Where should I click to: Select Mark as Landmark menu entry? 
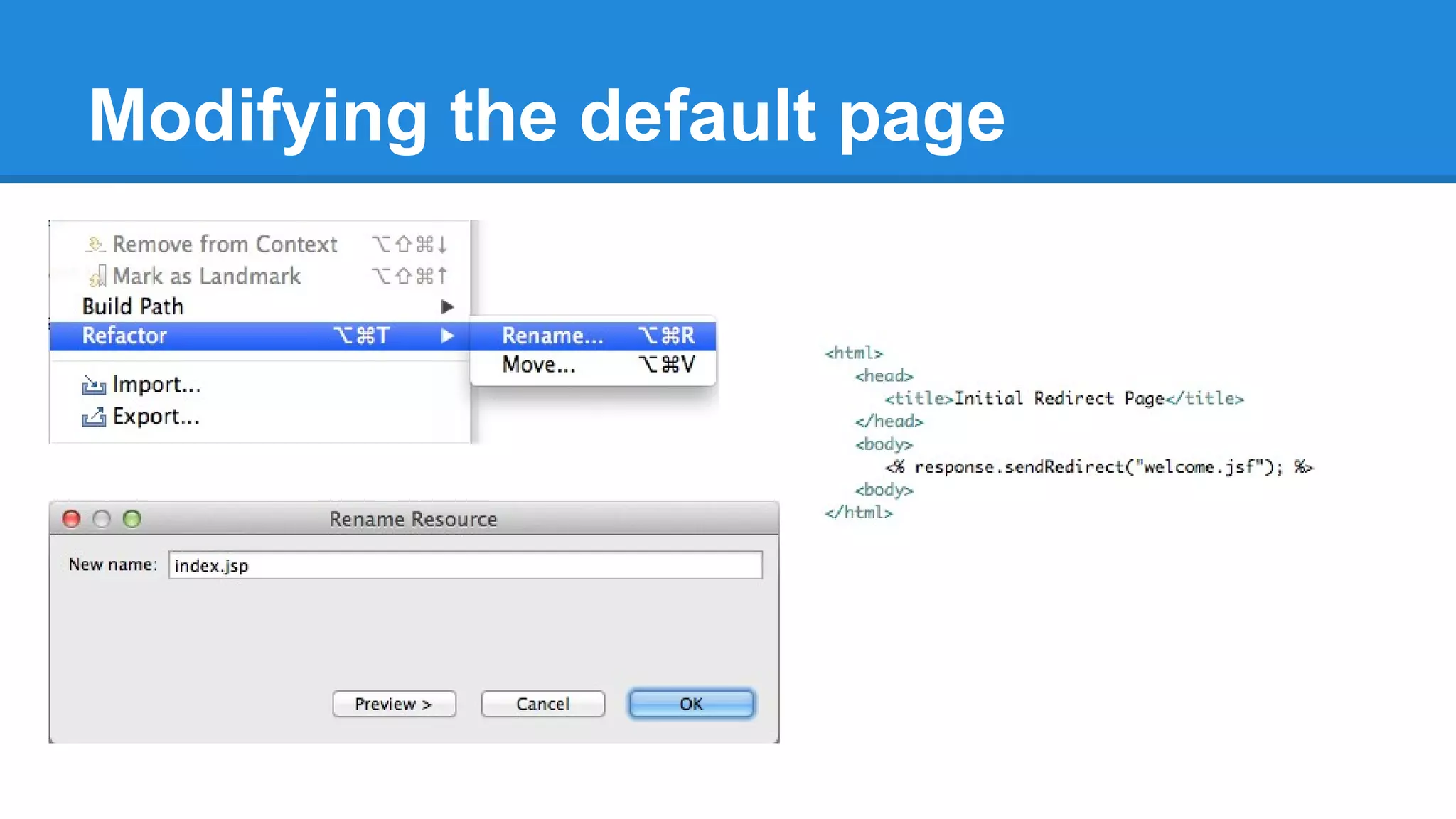coord(260,276)
